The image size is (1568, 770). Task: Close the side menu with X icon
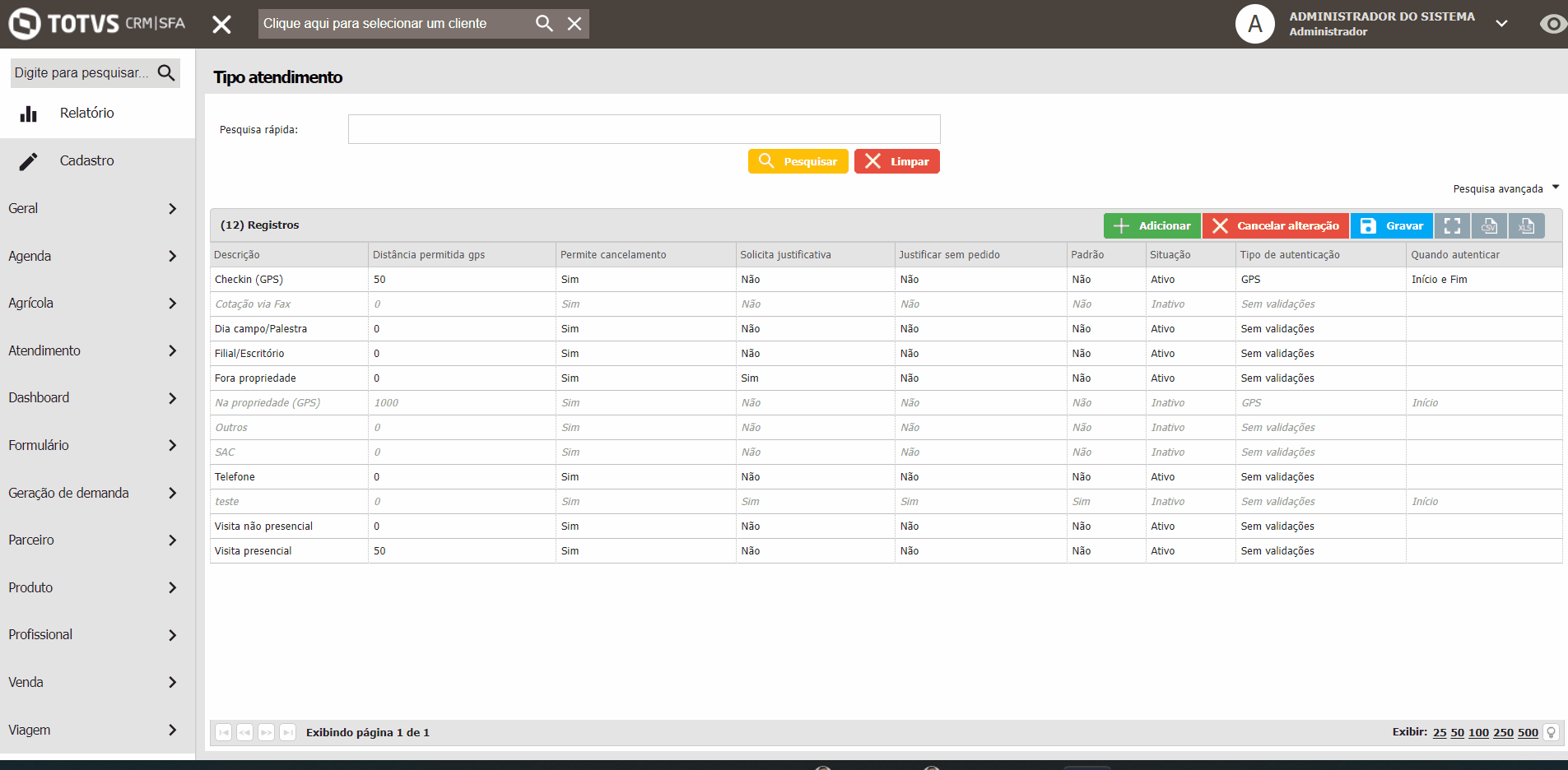(221, 24)
